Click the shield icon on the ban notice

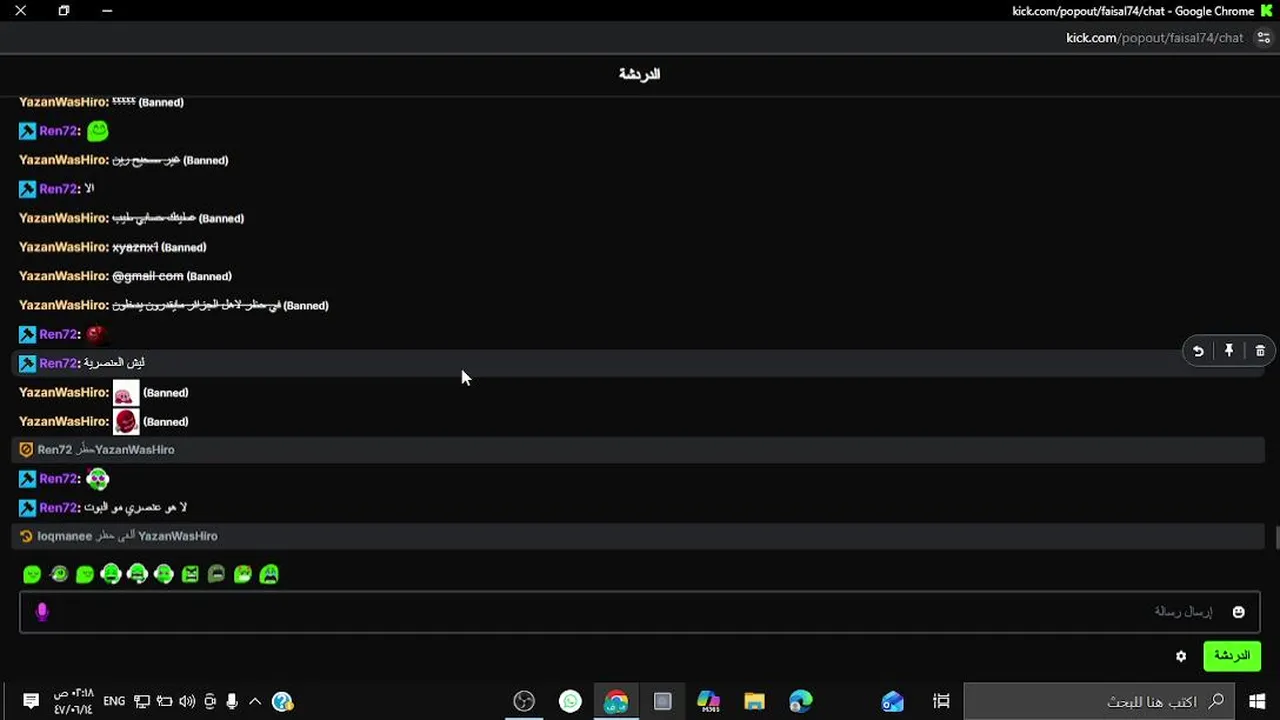pyautogui.click(x=26, y=450)
